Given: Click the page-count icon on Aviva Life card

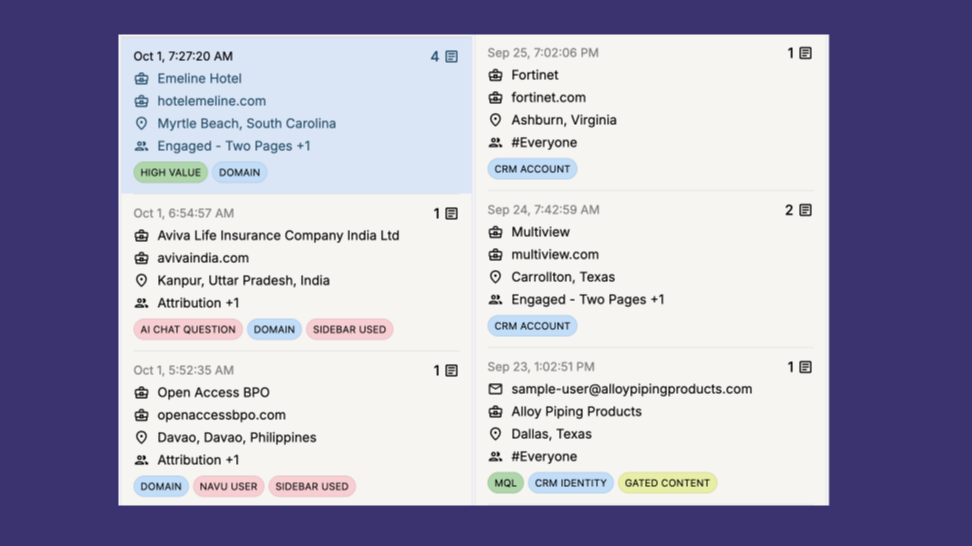Looking at the screenshot, I should pos(451,214).
